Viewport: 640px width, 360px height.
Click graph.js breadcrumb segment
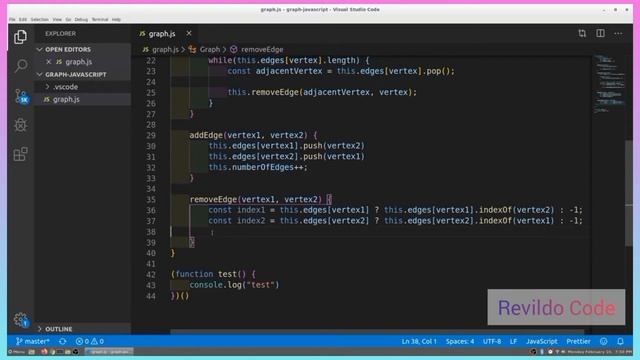click(x=161, y=49)
